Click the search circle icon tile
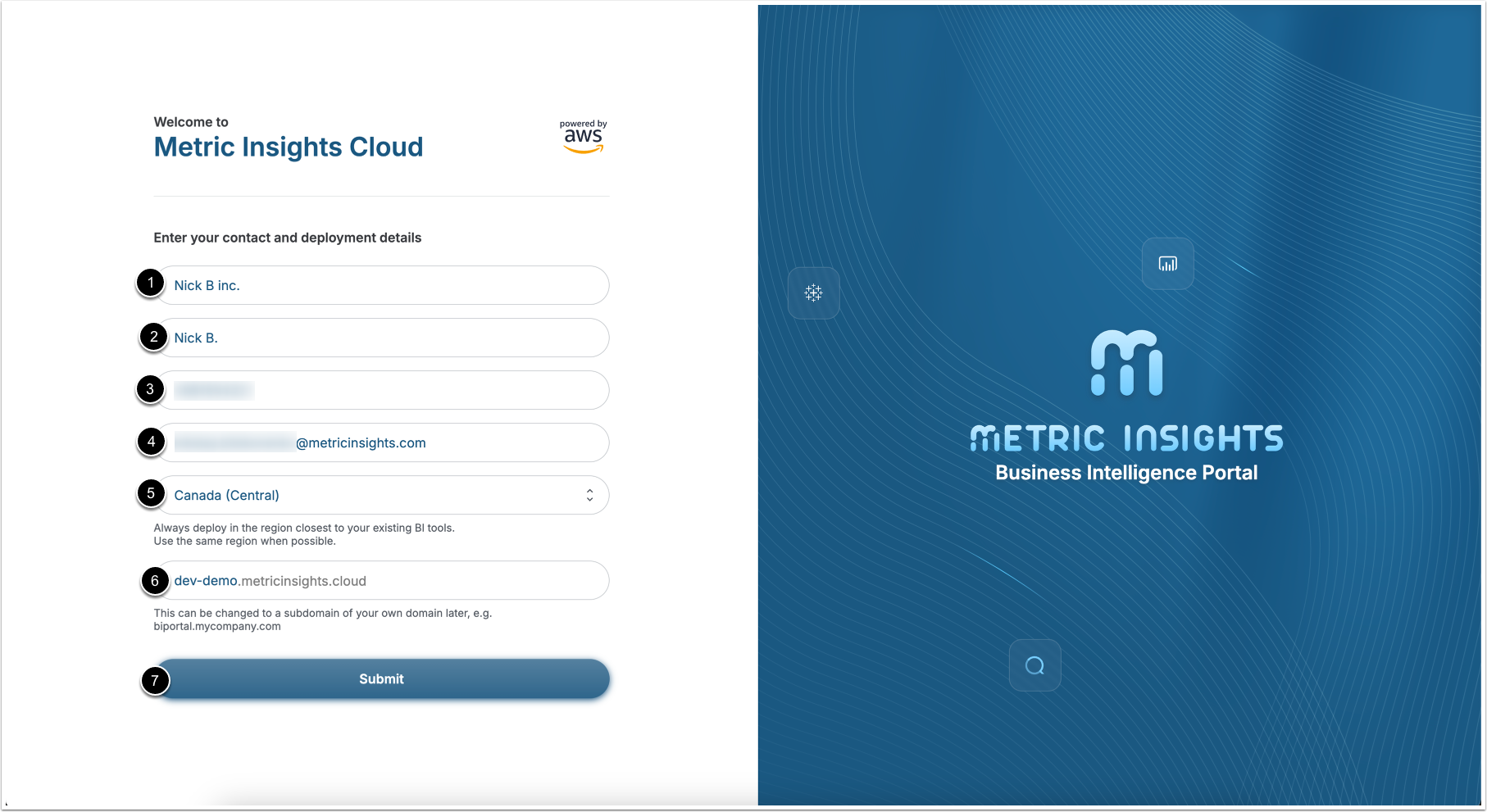This screenshot has width=1487, height=812. 1035,665
